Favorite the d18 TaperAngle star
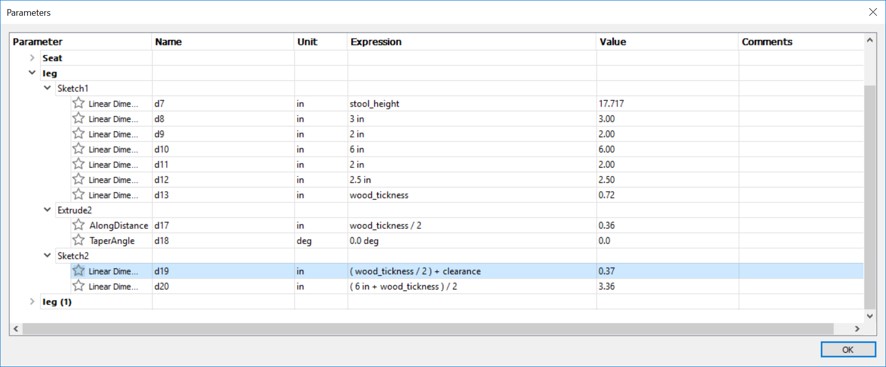The image size is (886, 367). coord(79,240)
